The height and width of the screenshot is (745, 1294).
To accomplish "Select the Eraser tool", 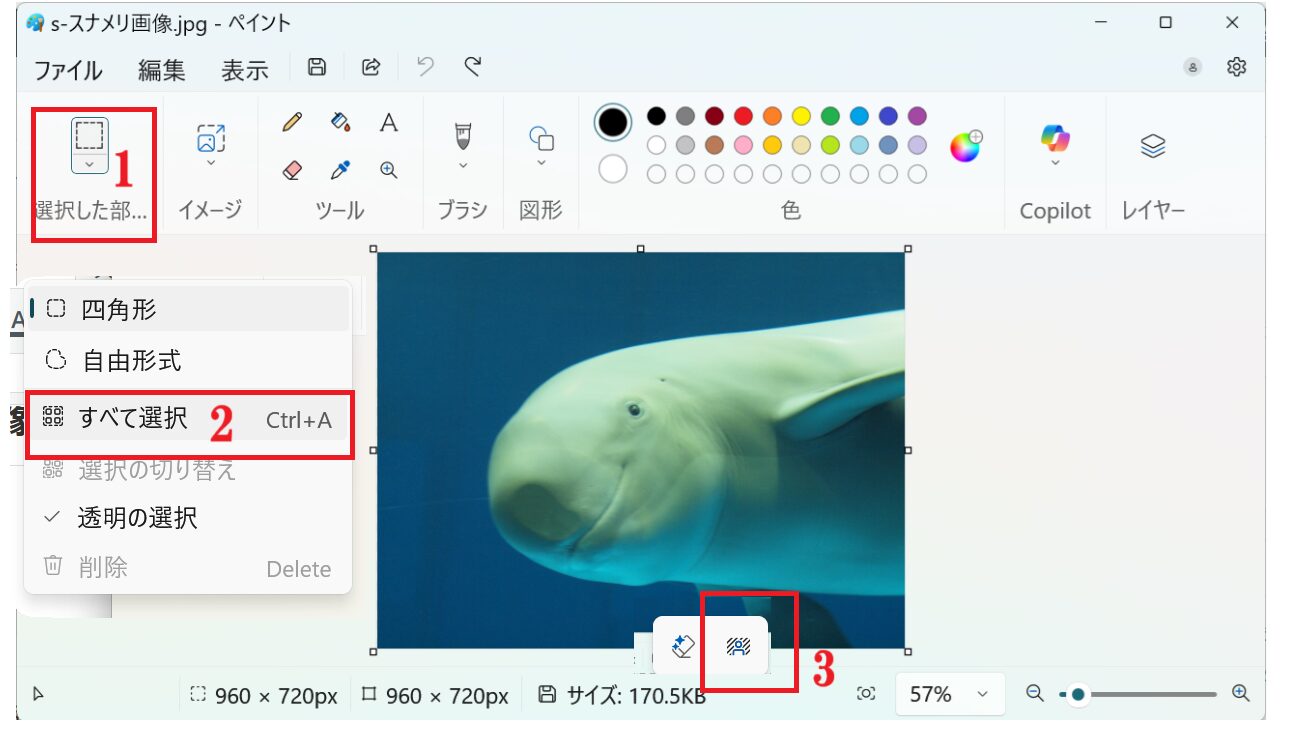I will [x=292, y=171].
